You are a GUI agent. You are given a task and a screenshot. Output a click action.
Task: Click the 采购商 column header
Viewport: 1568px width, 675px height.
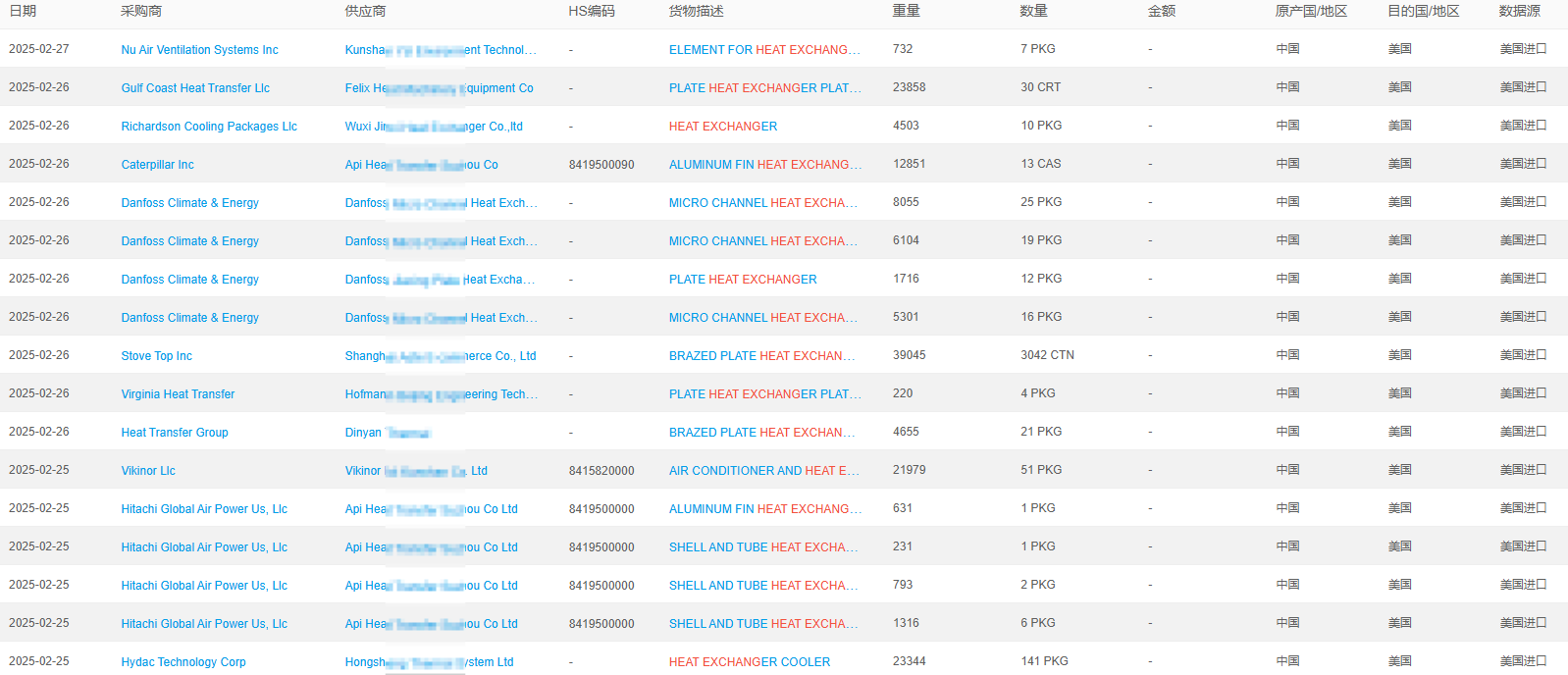(141, 11)
